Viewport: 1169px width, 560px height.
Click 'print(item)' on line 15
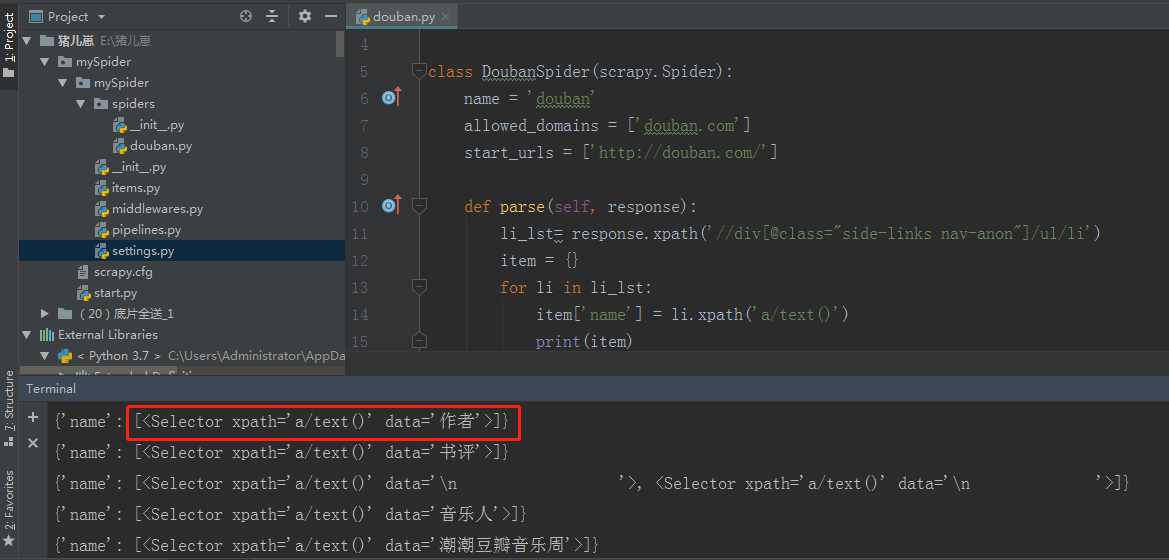[x=584, y=341]
